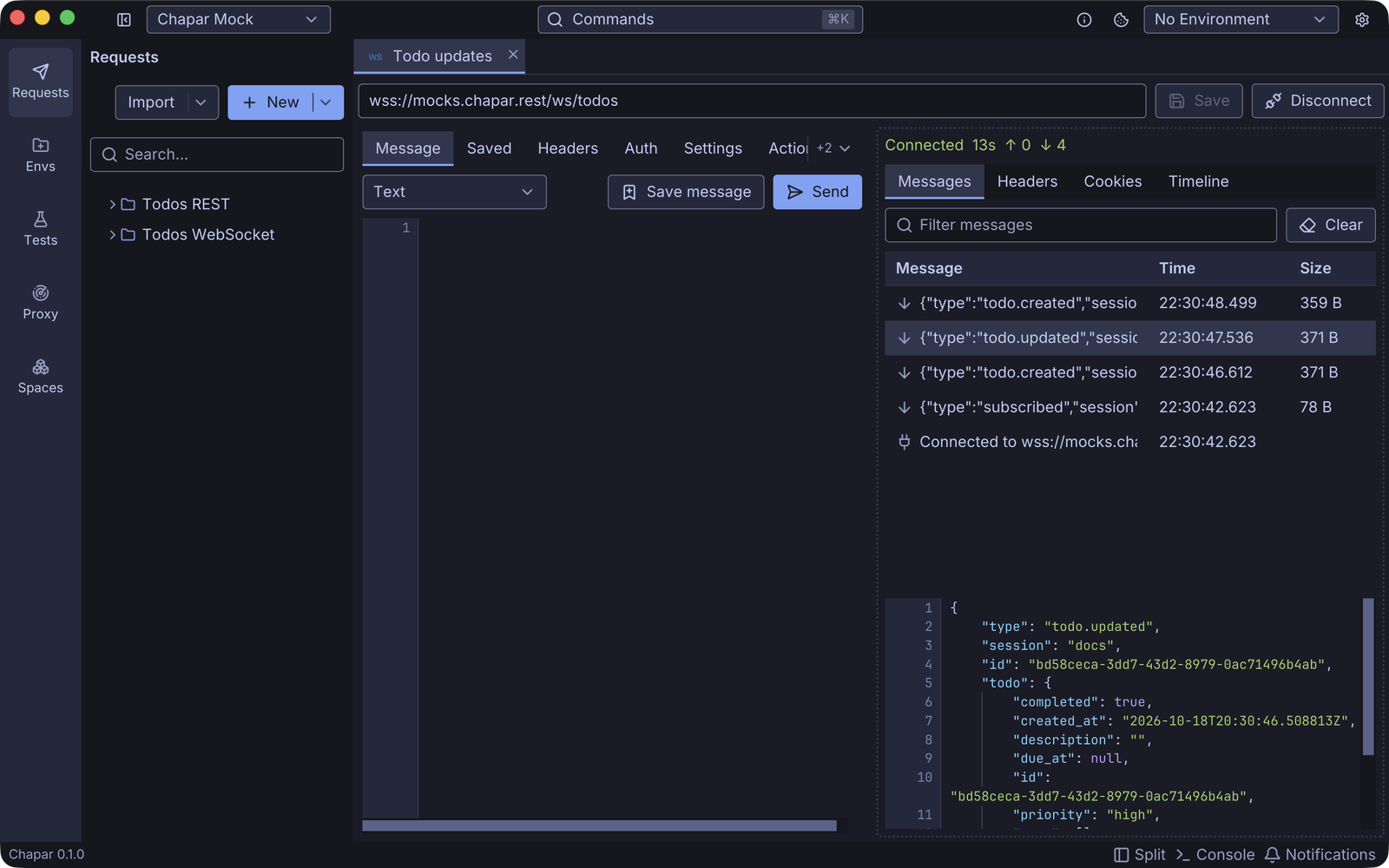Show the +2 hidden request tabs
Screen dimensions: 1389x868
point(833,148)
